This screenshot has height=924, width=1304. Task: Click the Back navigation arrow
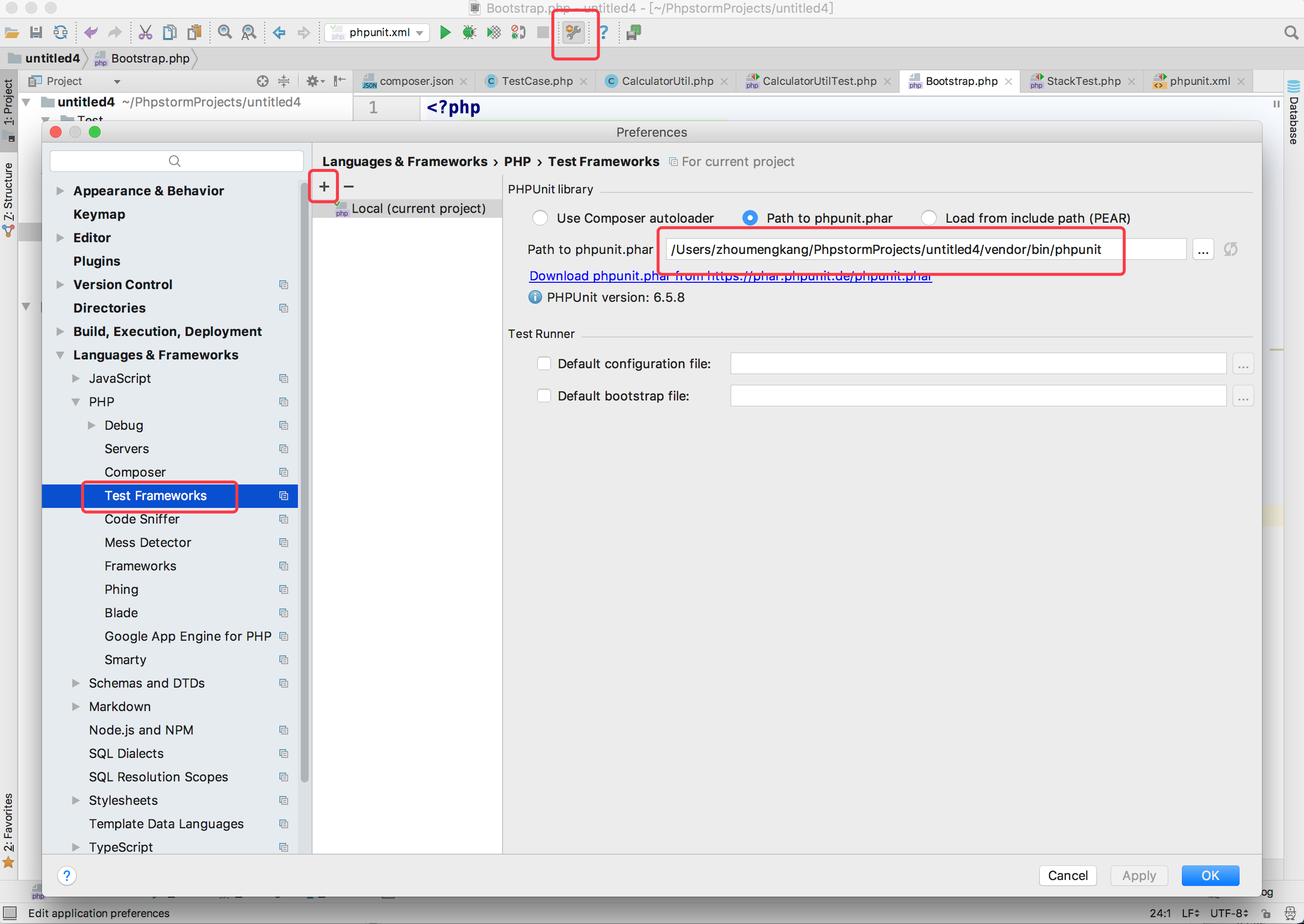coord(279,32)
